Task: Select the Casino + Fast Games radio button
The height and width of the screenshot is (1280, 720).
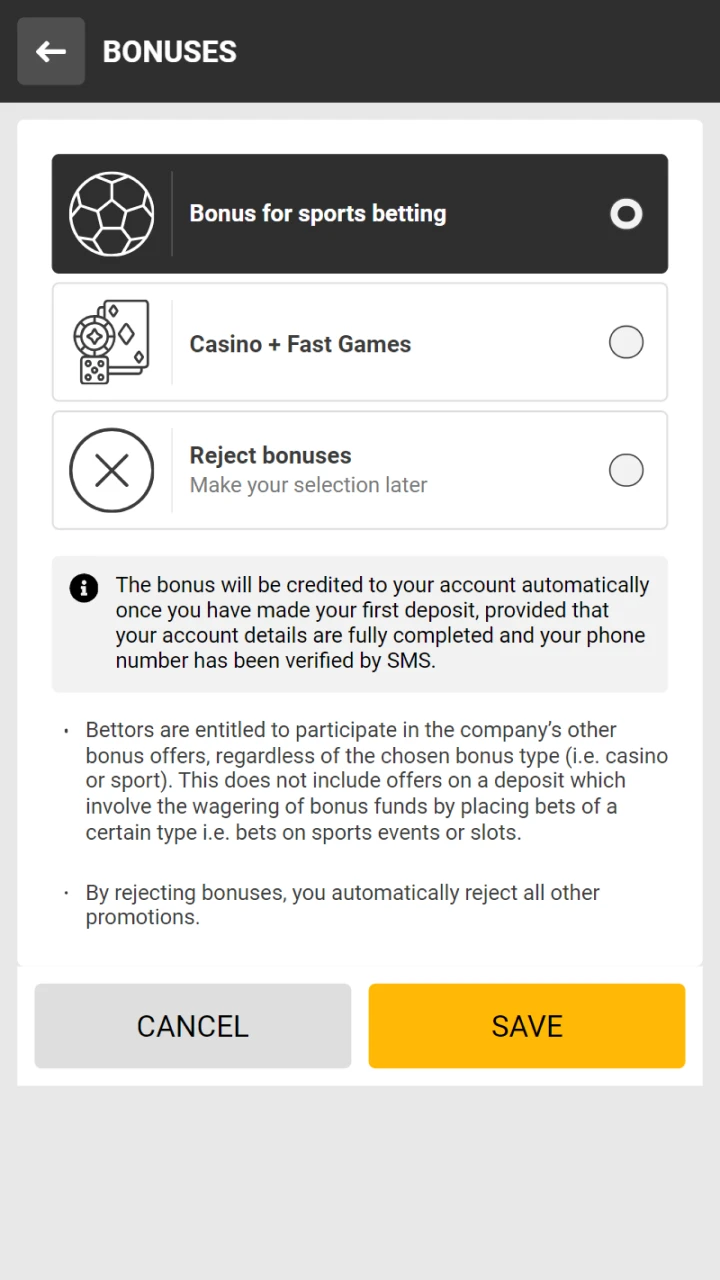Action: (626, 342)
